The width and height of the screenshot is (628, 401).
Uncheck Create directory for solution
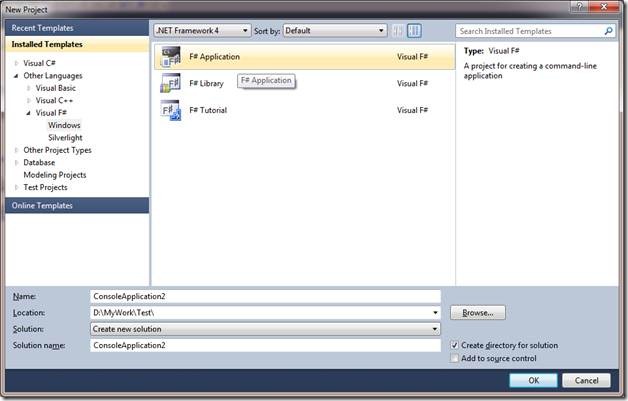455,345
